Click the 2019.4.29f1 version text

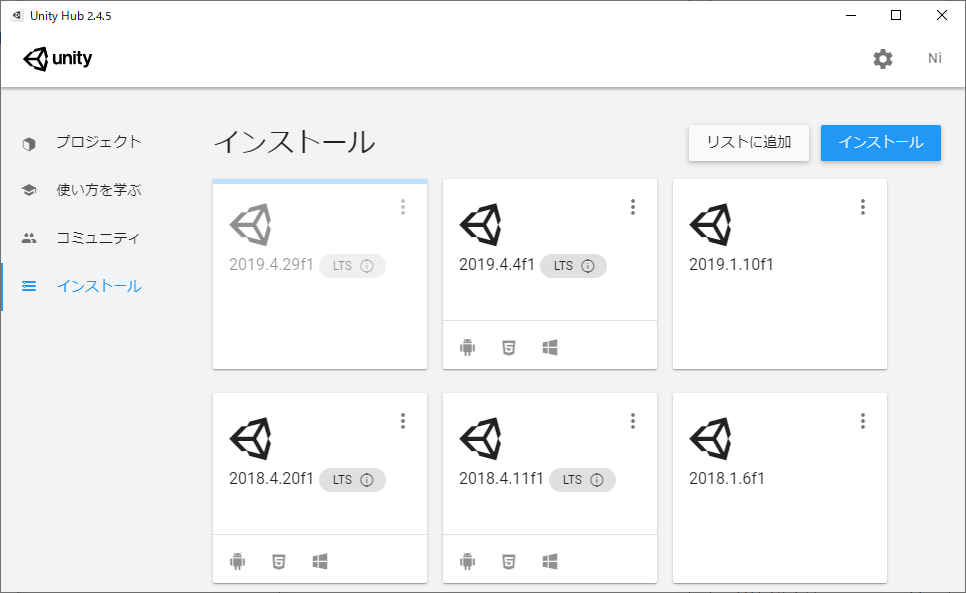coord(271,265)
